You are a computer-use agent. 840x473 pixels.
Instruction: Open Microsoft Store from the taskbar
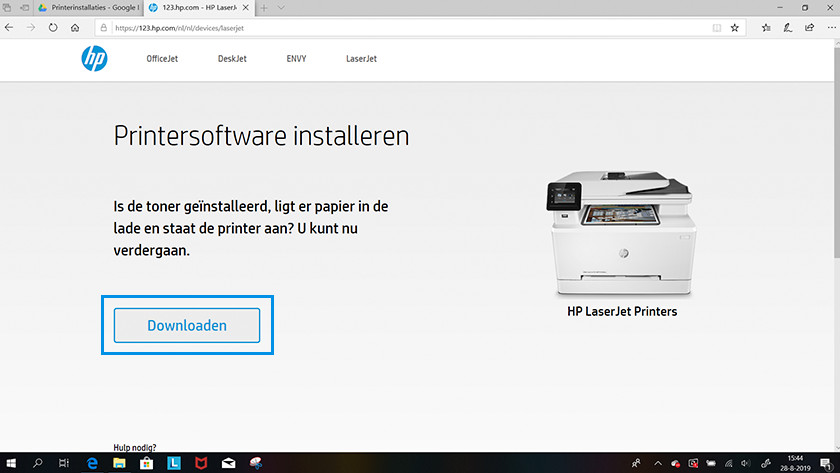point(145,463)
